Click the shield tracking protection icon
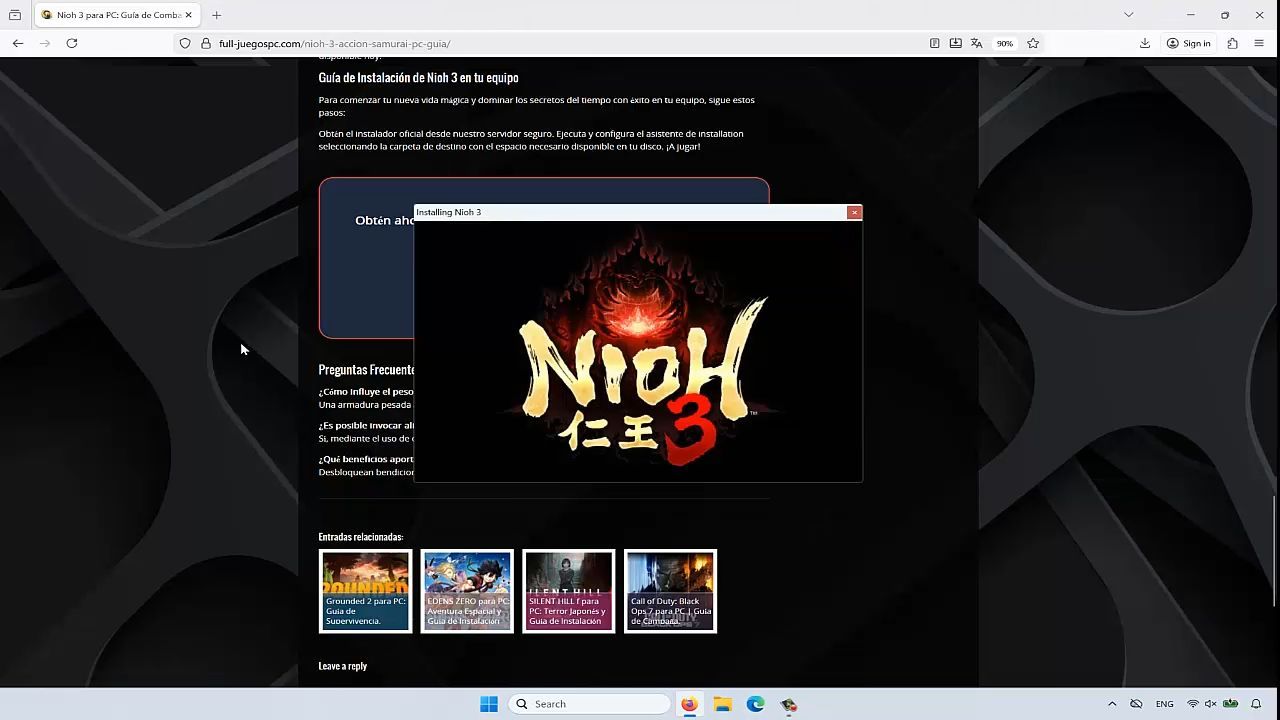 point(185,43)
